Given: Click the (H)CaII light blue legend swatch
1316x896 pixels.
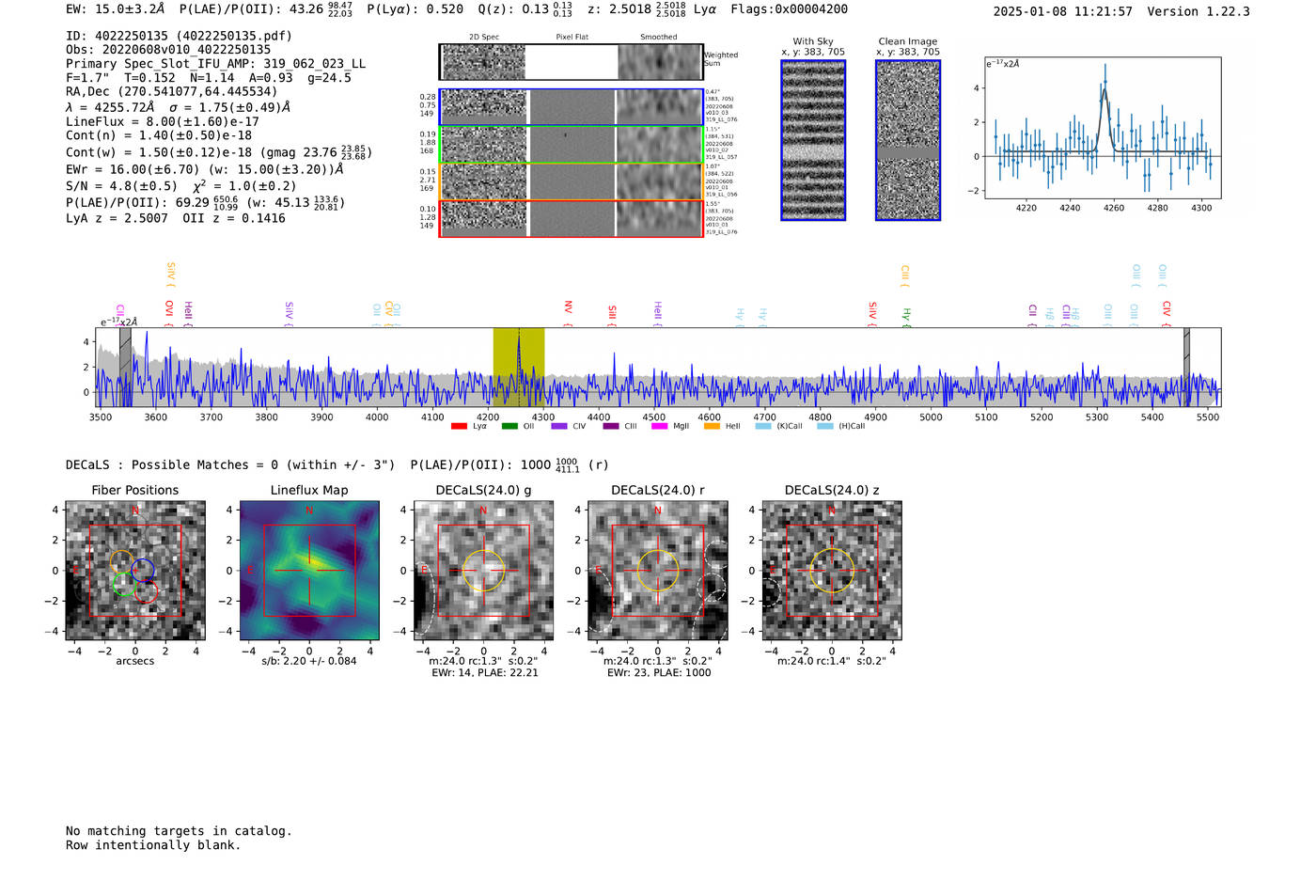Looking at the screenshot, I should pos(825,426).
